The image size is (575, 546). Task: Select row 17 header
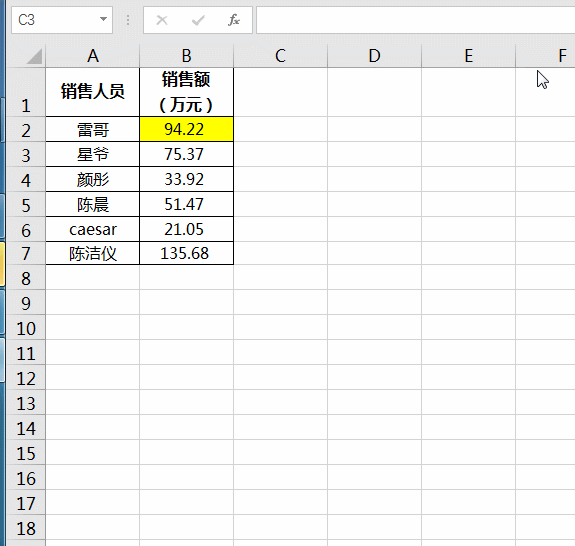pyautogui.click(x=26, y=502)
